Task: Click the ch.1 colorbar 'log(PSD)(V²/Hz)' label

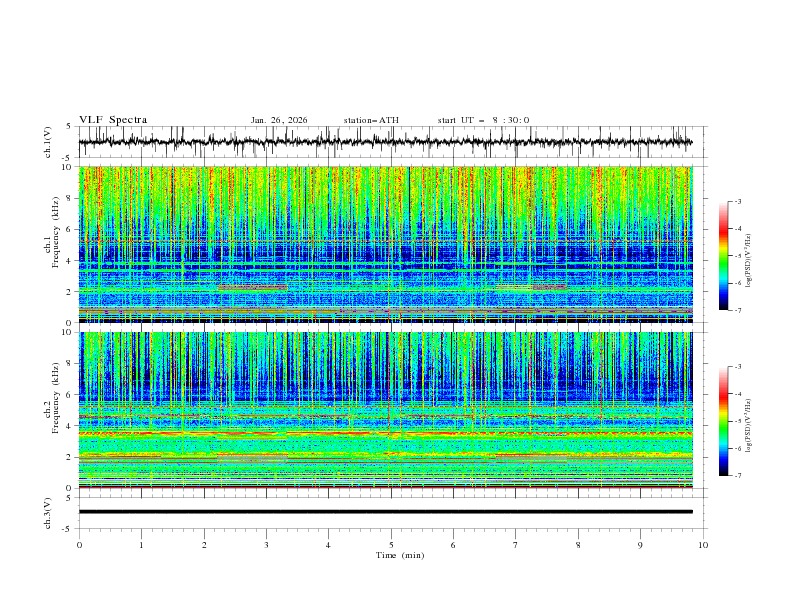Action: pos(748,261)
